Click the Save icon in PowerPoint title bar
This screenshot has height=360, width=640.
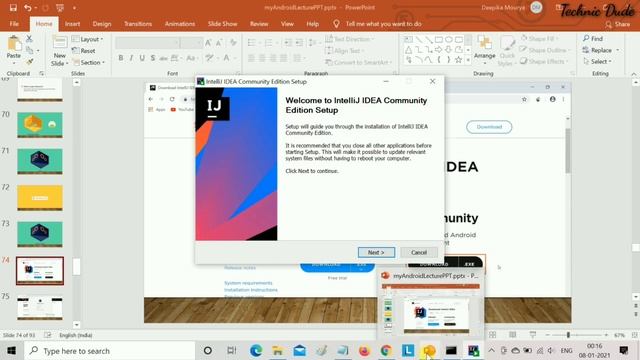(13, 8)
